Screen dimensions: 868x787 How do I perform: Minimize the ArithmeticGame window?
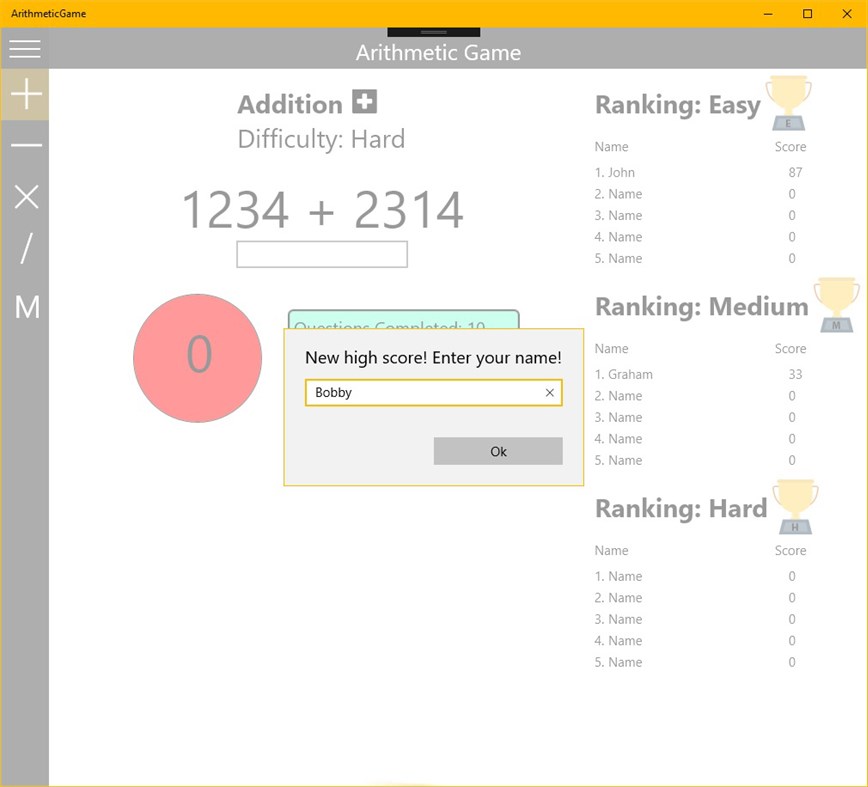pyautogui.click(x=768, y=14)
